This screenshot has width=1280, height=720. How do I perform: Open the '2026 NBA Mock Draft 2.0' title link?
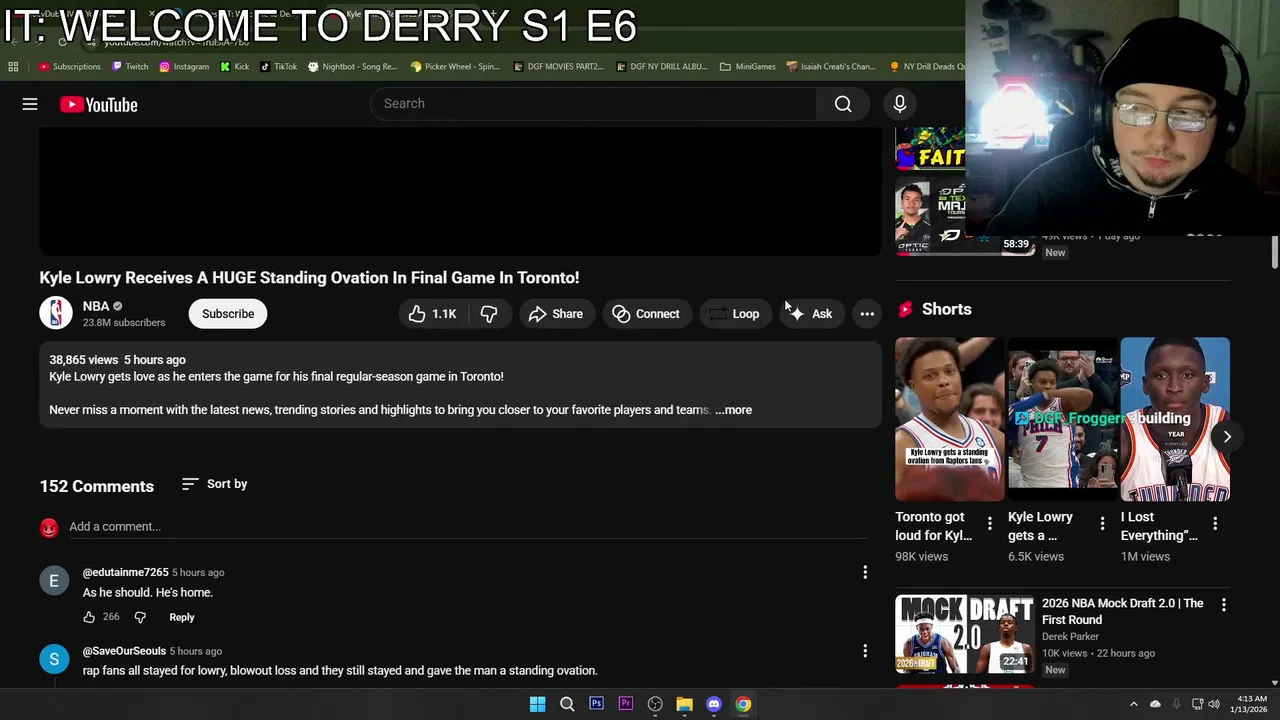pos(1122,611)
